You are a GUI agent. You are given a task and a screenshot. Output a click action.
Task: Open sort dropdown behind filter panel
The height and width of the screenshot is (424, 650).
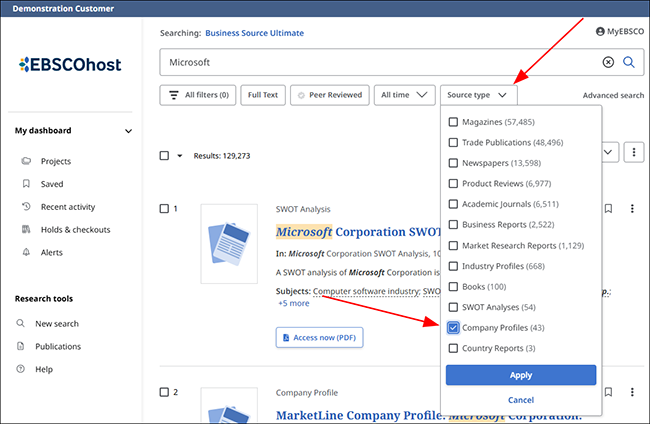pyautogui.click(x=610, y=152)
